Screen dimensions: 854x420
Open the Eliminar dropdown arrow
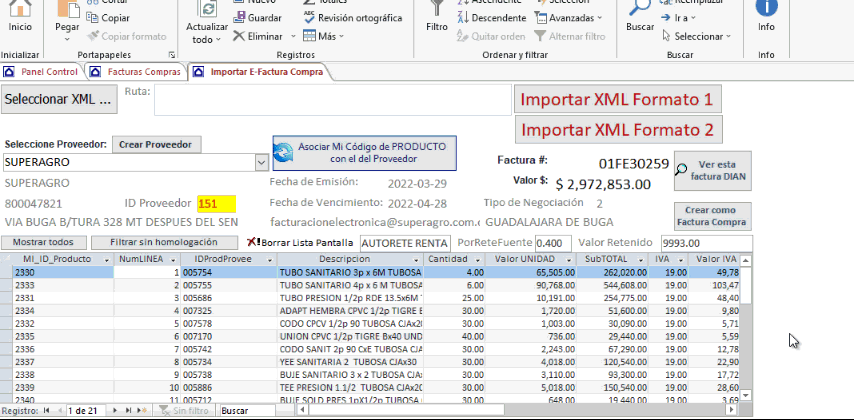click(x=290, y=37)
